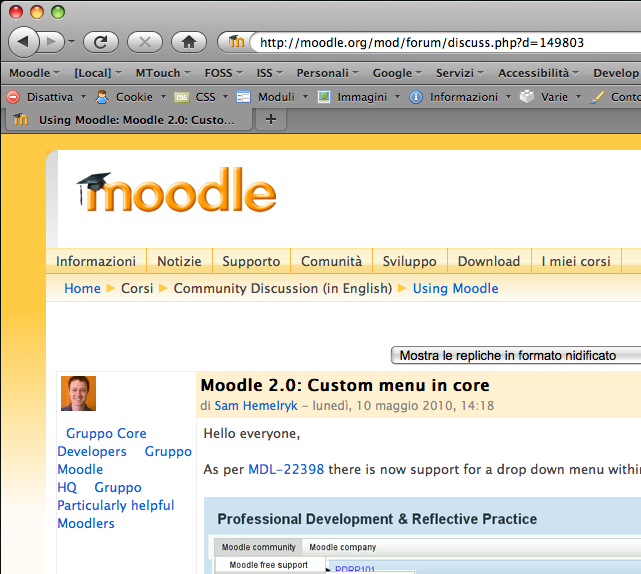Image resolution: width=641 pixels, height=574 pixels.
Task: Open the Gruppo Core Developers link
Action: point(102,442)
